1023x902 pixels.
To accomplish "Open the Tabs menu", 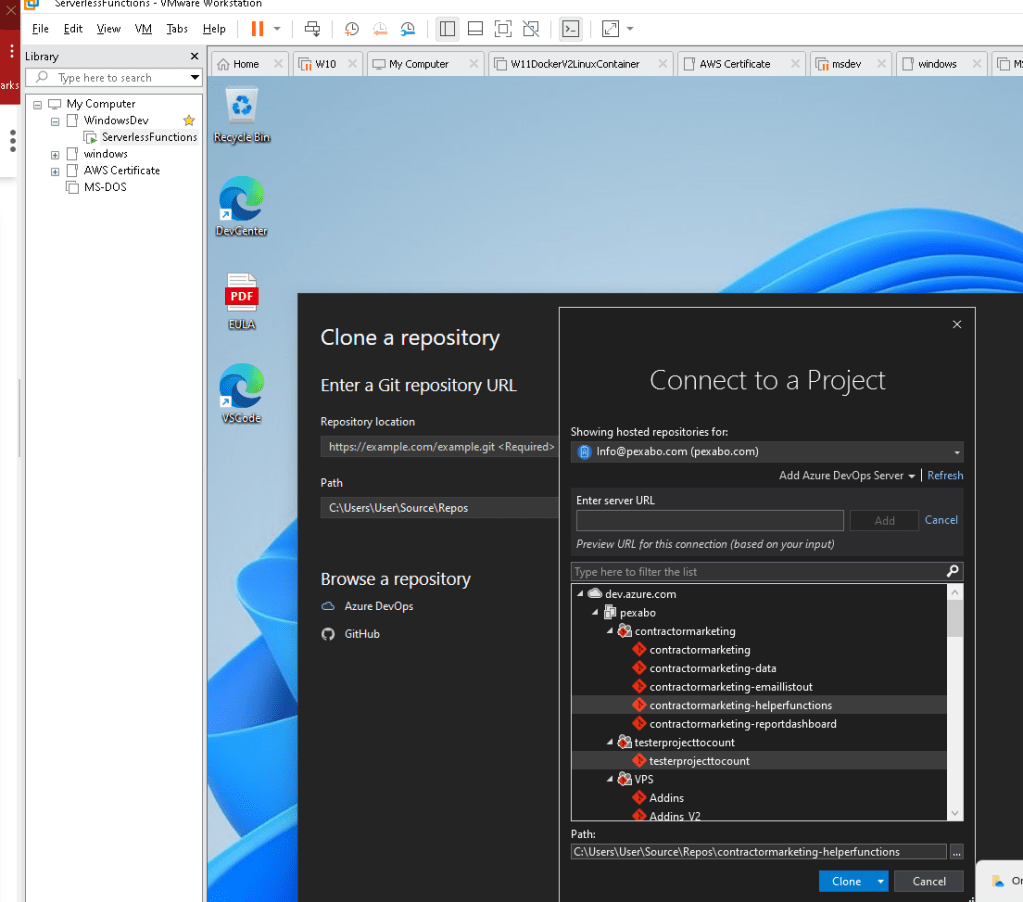I will (x=177, y=29).
